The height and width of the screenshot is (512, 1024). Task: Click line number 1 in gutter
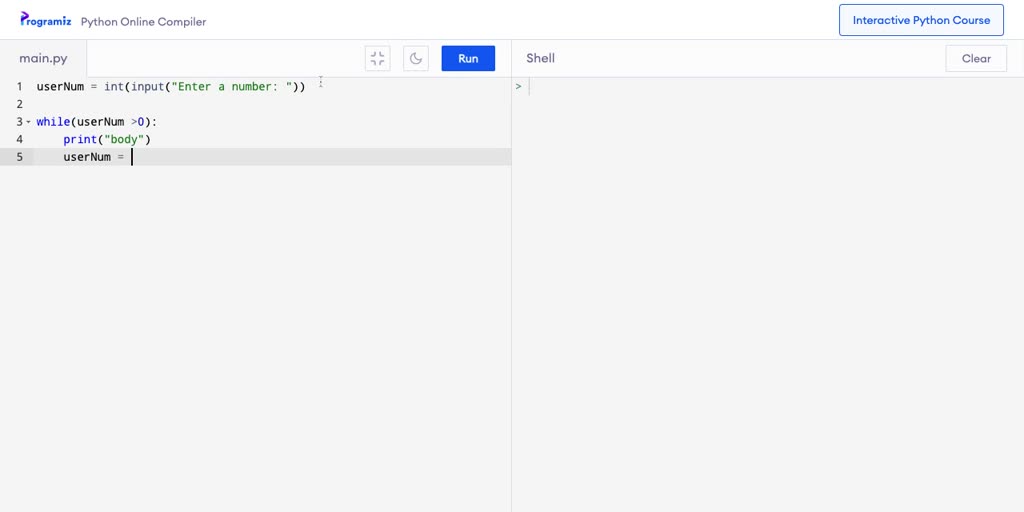coord(19,87)
